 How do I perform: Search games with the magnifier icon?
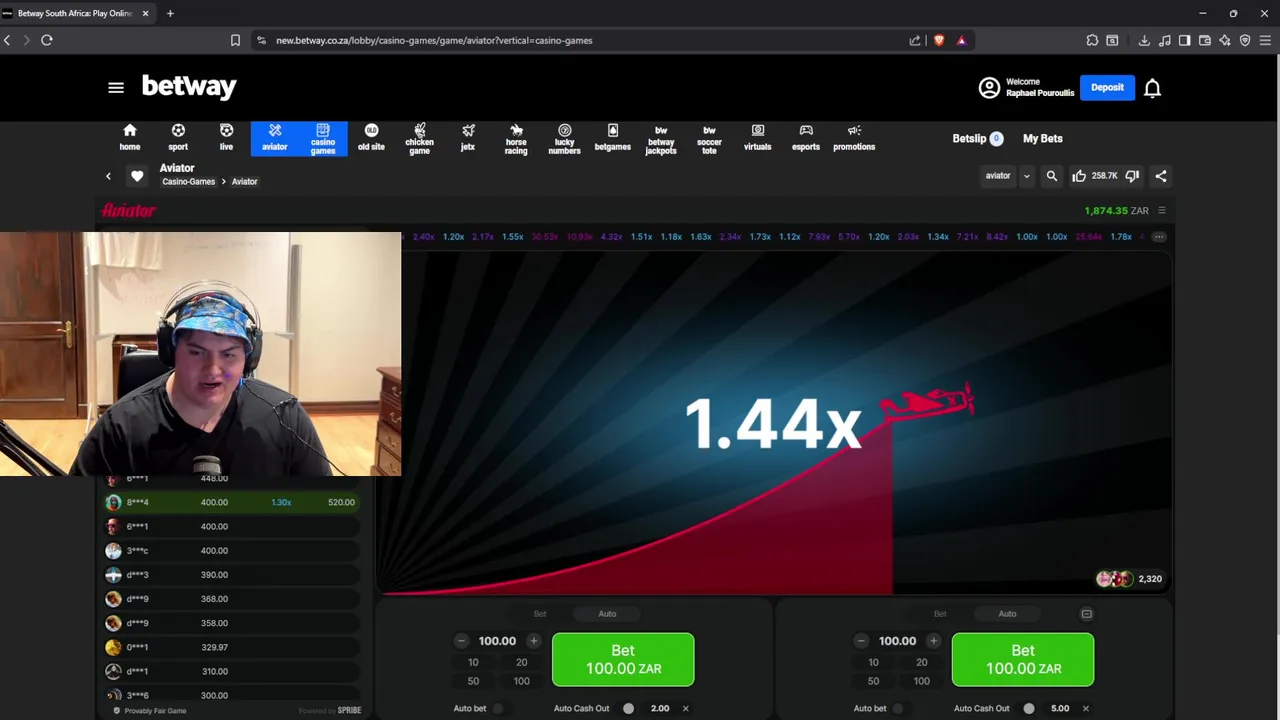1052,176
